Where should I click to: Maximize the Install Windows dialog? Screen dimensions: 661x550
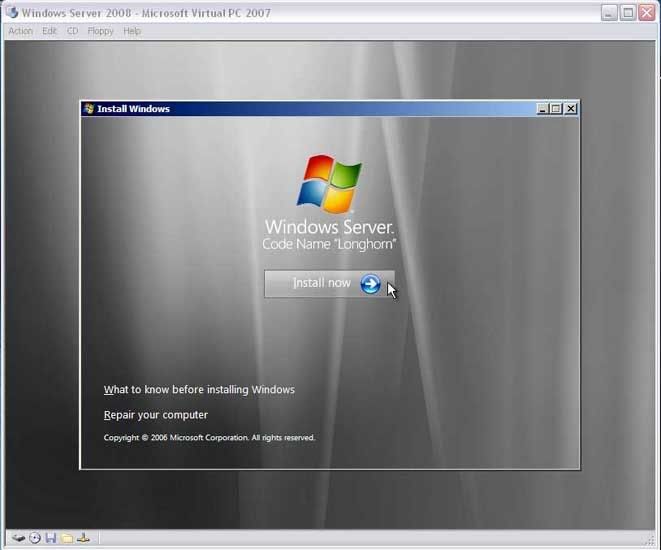(x=556, y=109)
